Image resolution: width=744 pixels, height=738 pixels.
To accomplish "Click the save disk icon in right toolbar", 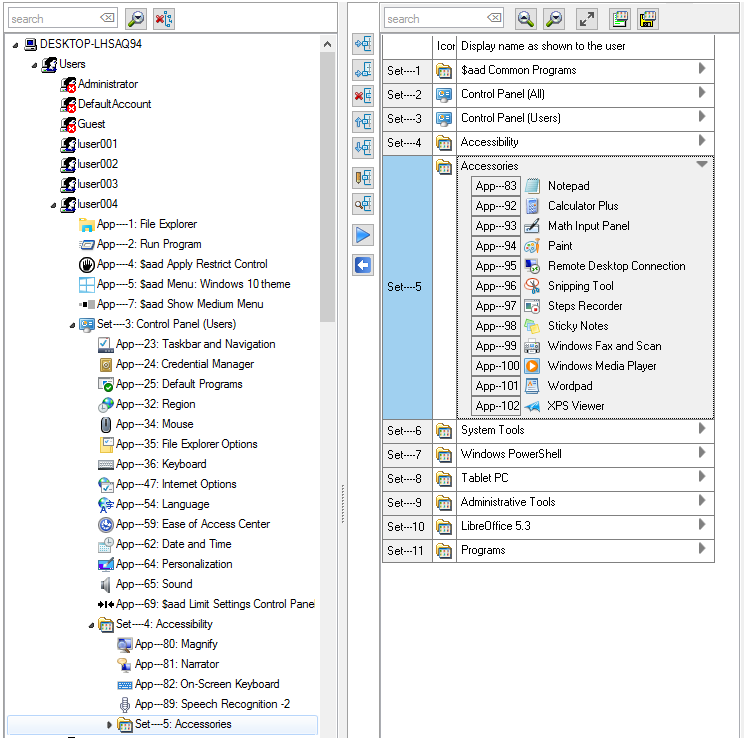I will [647, 19].
